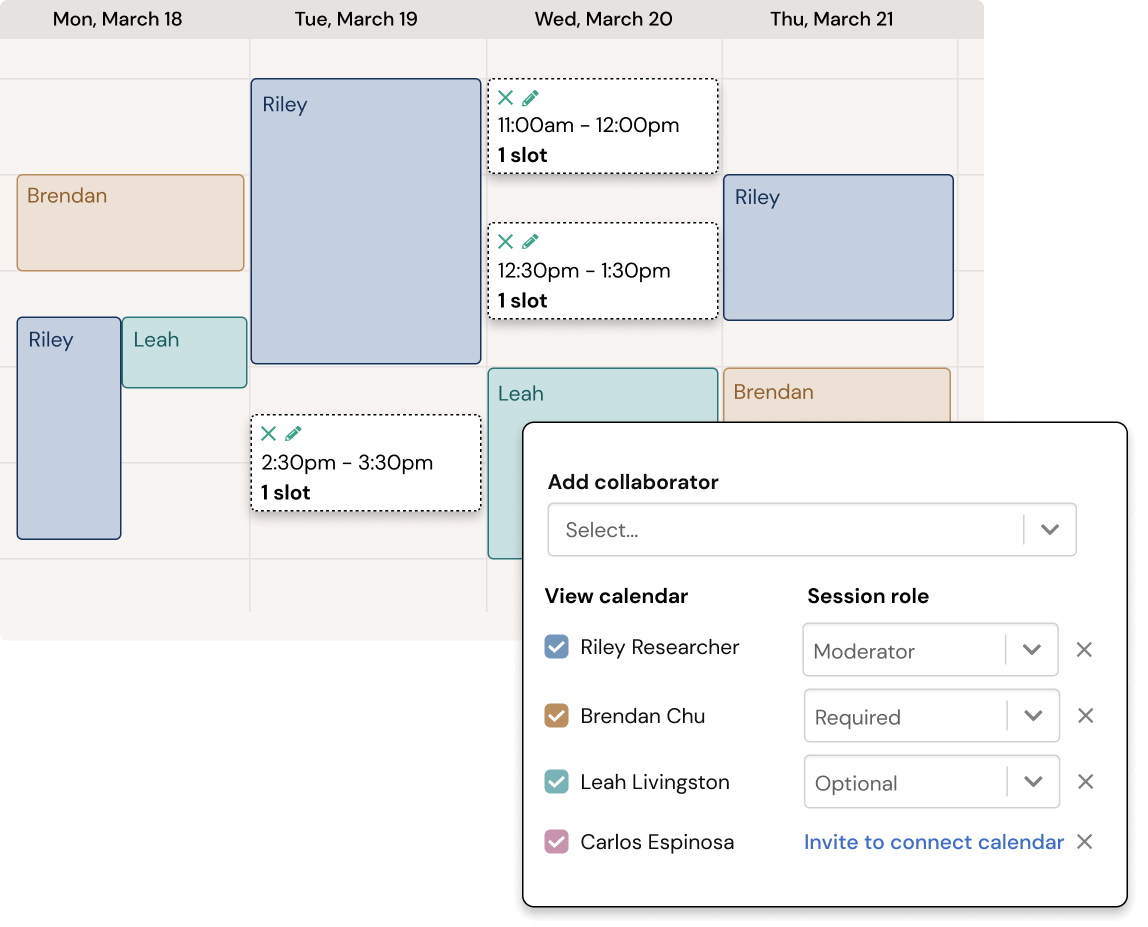Delete the 12:30pm – 1:30pm slot

click(504, 241)
